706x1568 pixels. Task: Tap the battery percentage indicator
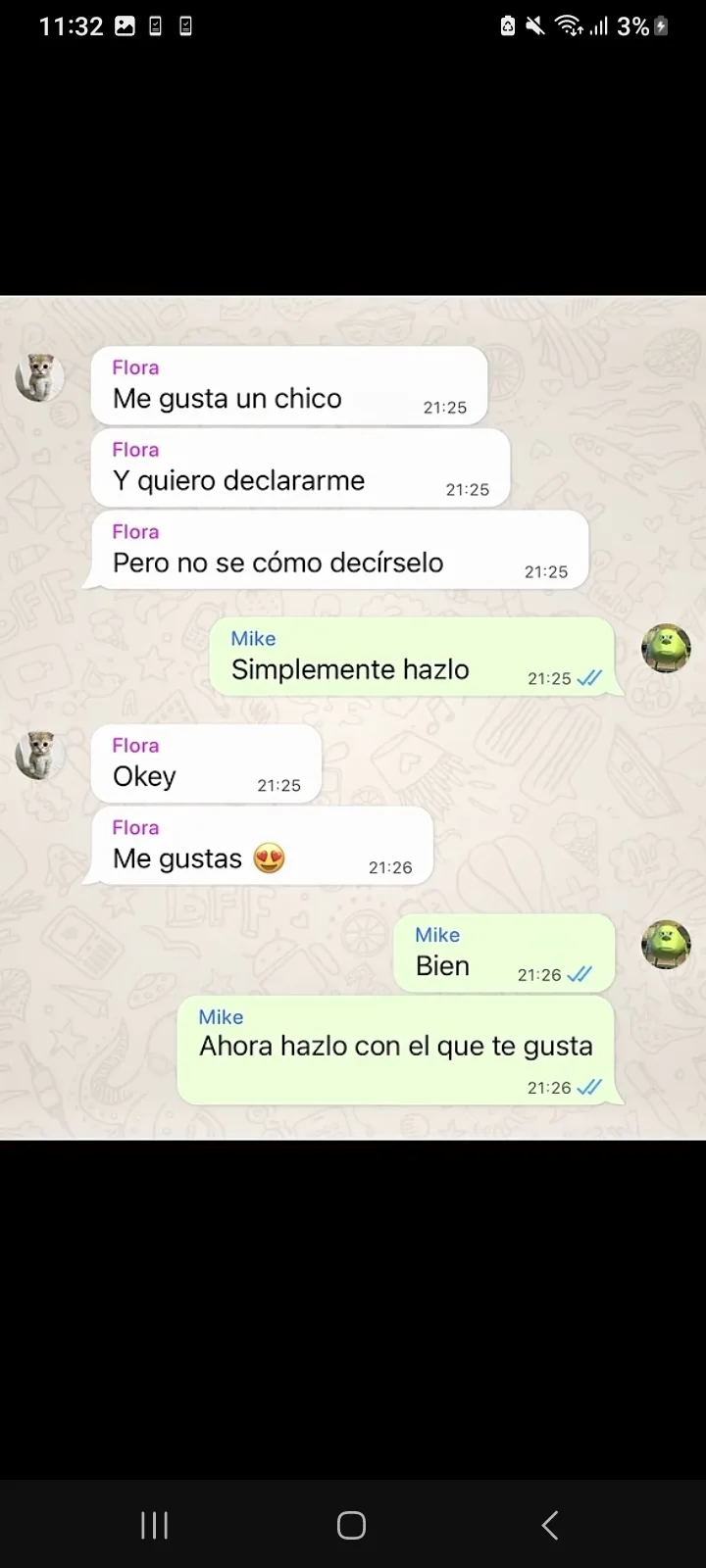pos(632,26)
